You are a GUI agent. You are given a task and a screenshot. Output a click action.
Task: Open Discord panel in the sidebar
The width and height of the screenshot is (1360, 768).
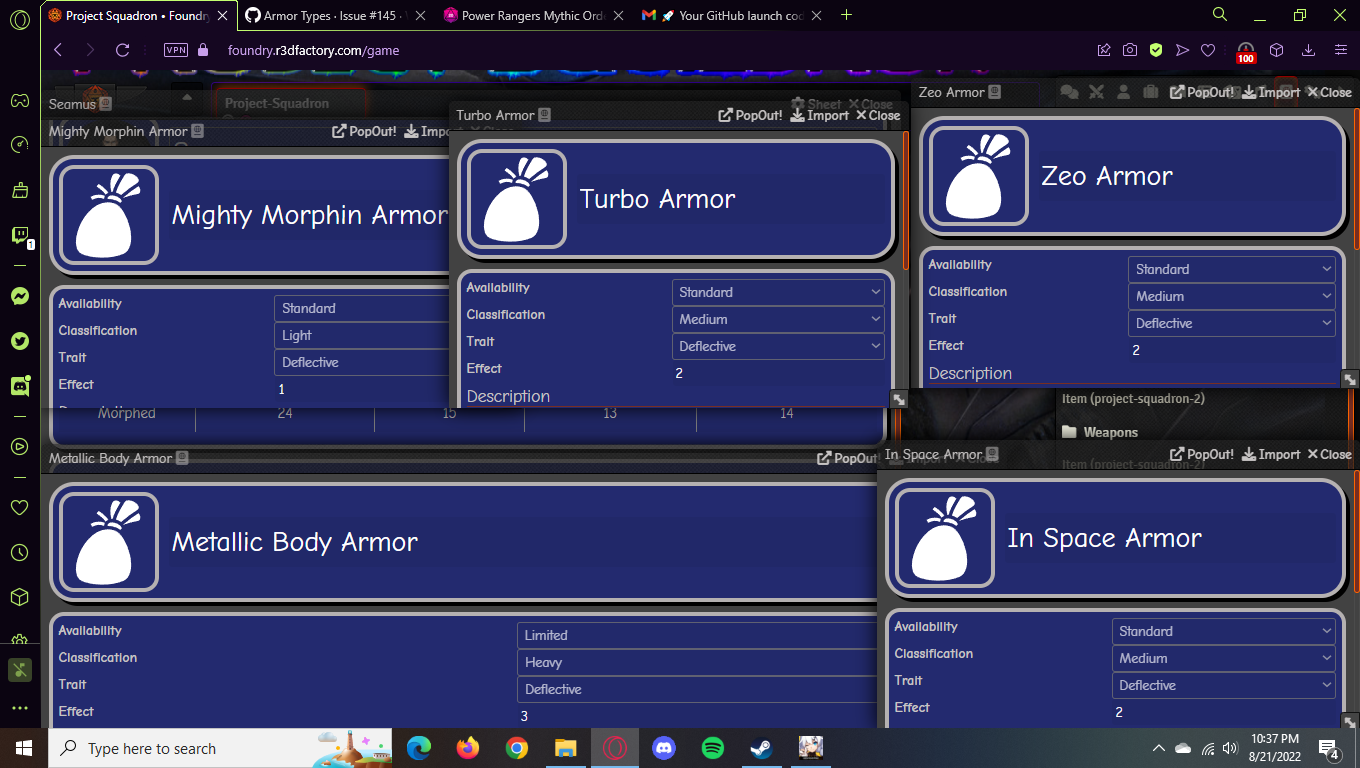pyautogui.click(x=19, y=386)
